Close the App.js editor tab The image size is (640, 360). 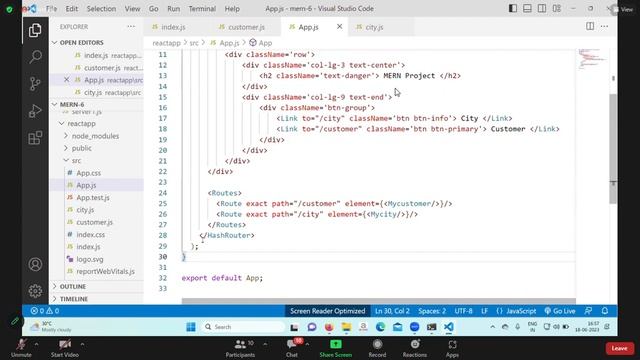pos(339,27)
